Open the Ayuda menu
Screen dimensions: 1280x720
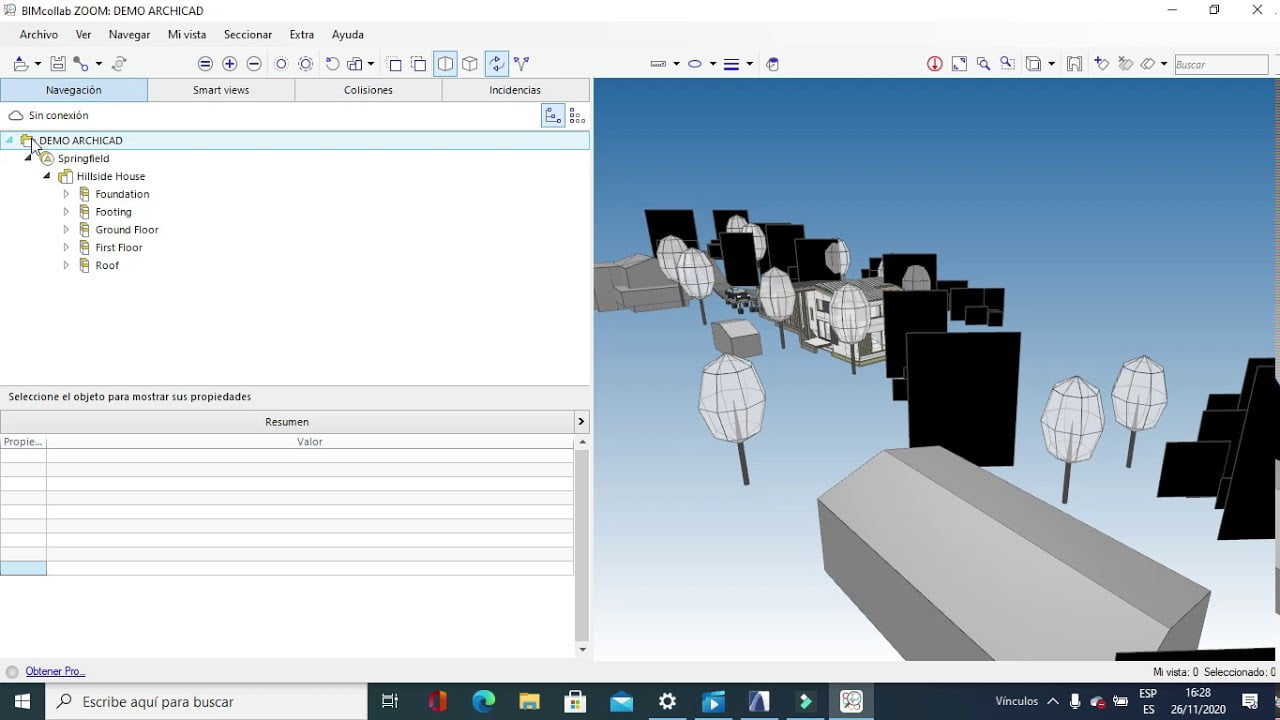tap(348, 34)
